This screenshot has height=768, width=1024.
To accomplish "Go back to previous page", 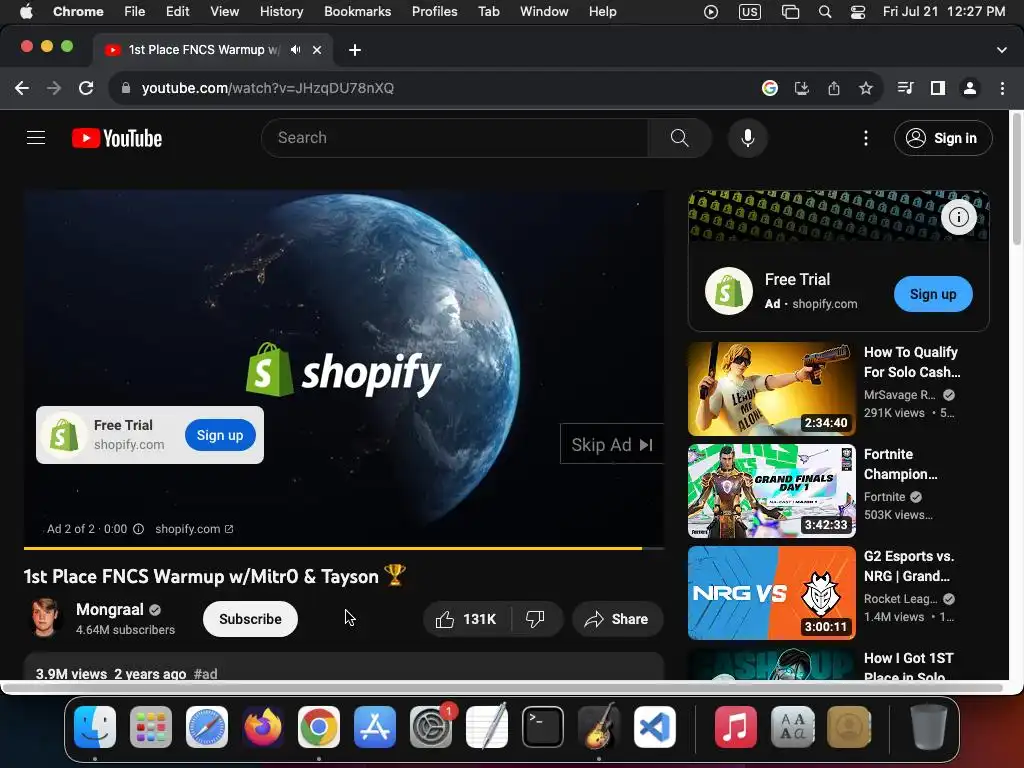I will pyautogui.click(x=22, y=88).
